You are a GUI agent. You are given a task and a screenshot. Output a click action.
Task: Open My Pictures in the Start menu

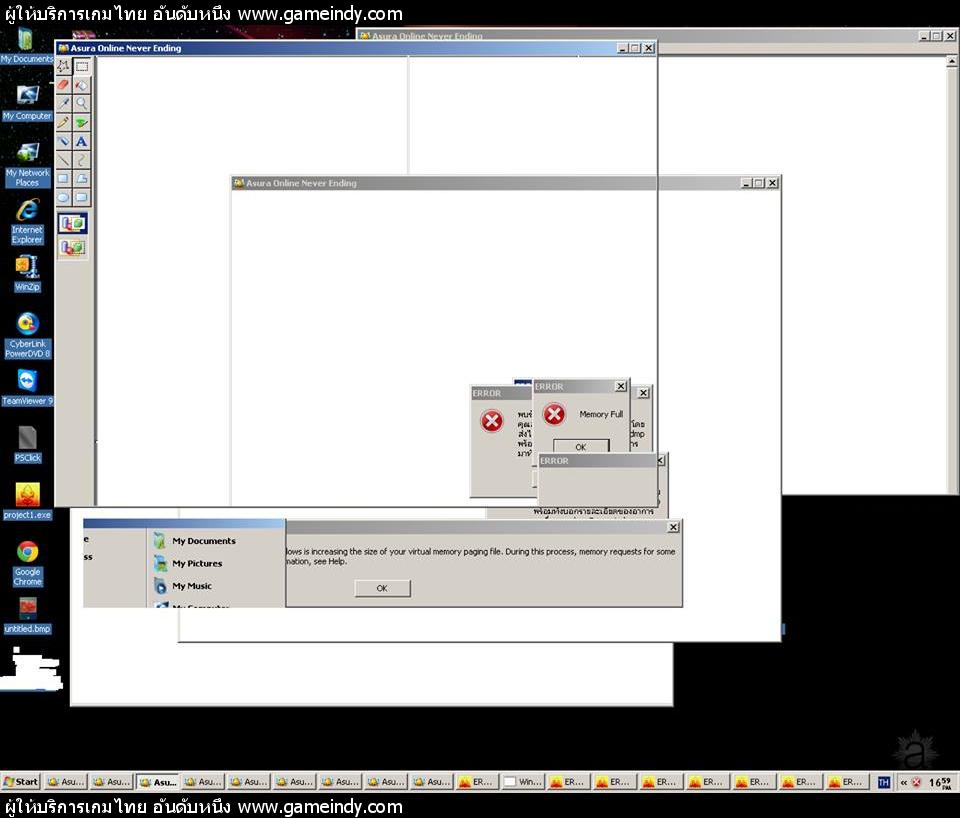click(x=189, y=563)
